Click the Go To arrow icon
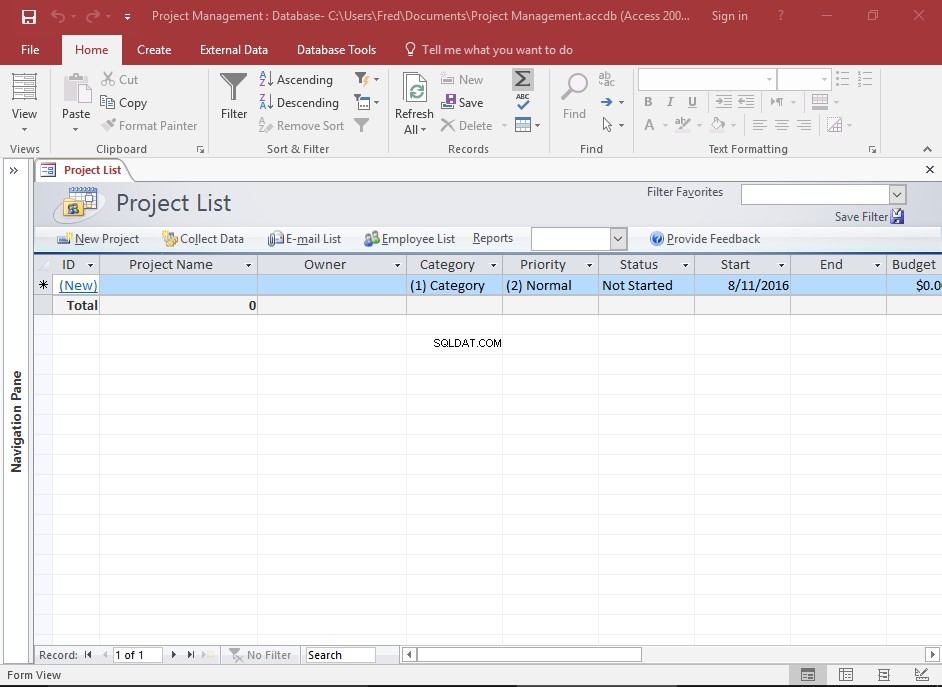The image size is (942, 687). tap(607, 102)
